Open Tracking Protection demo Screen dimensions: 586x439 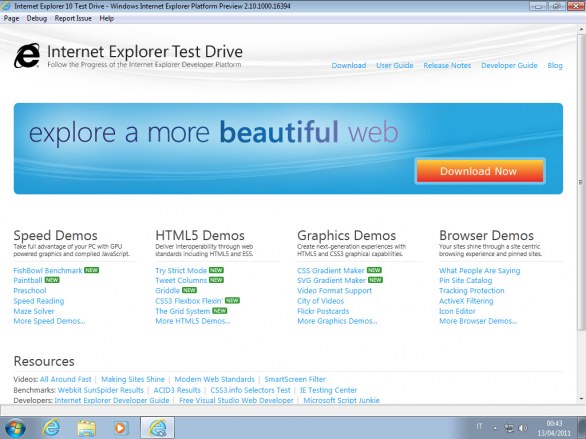[x=472, y=291]
